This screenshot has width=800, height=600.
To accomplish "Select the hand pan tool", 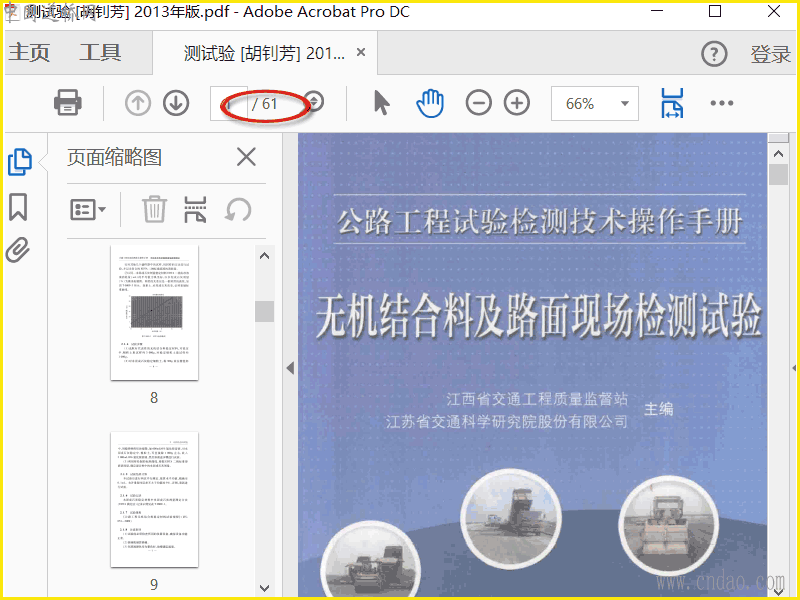I will point(430,103).
